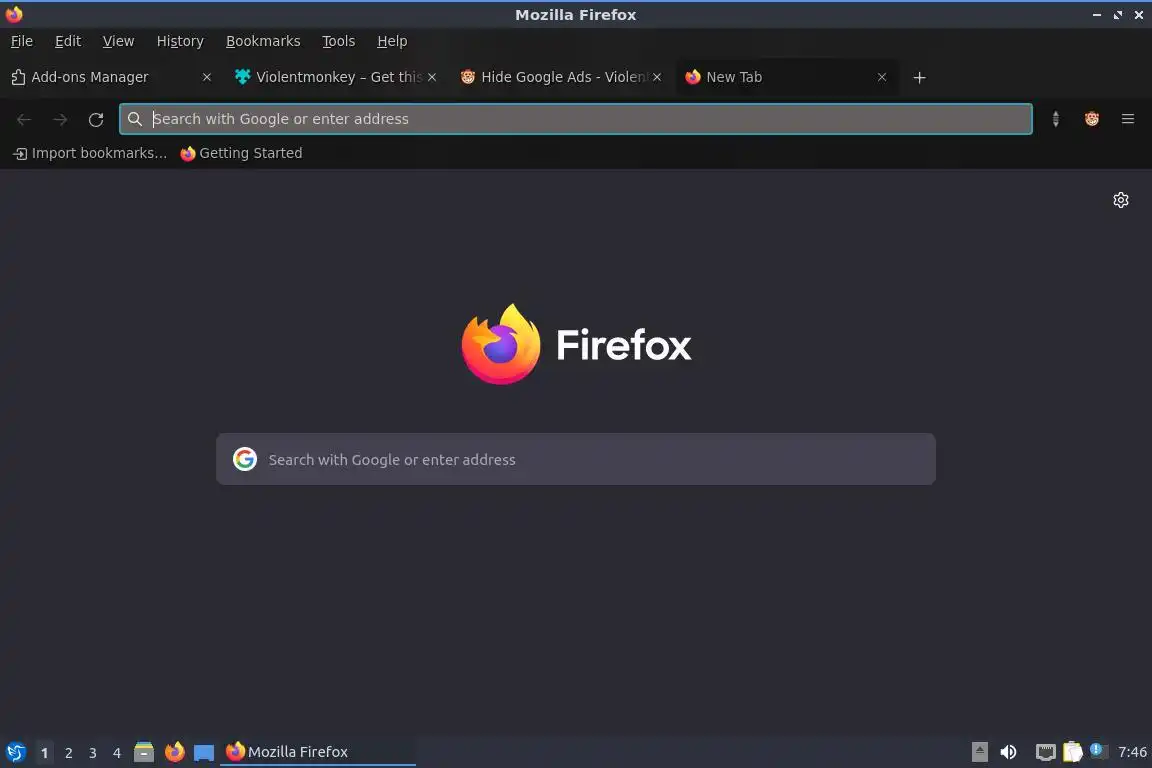
Task: Open the network status tray icon
Action: (x=1045, y=752)
